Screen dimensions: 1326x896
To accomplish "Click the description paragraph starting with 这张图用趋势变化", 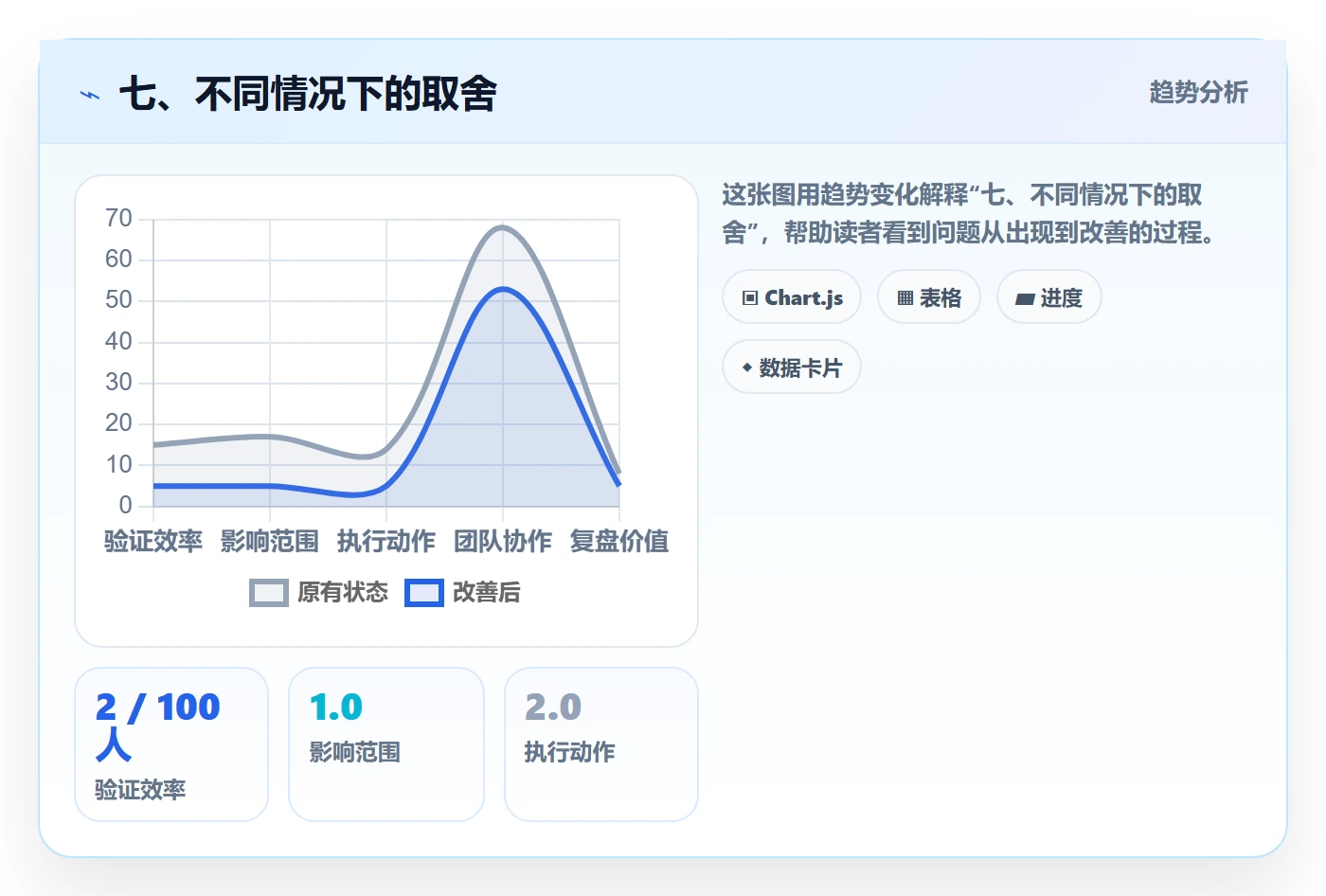I will tap(969, 213).
